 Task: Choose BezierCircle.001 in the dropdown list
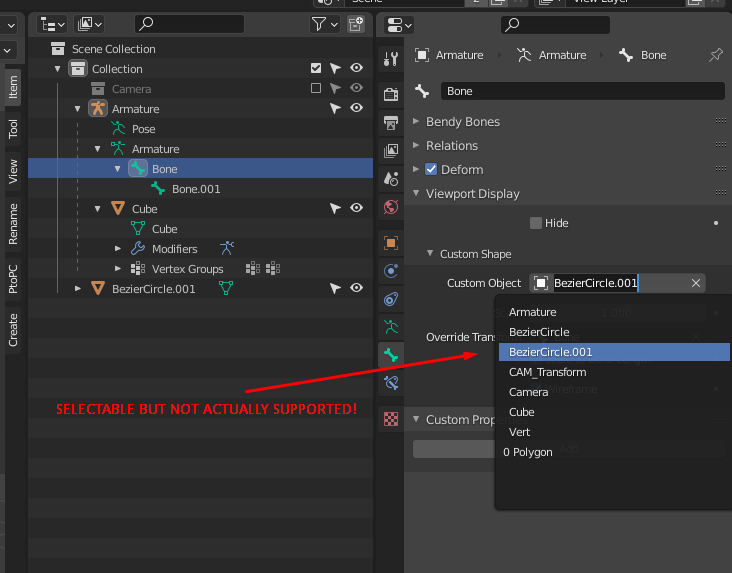[614, 352]
